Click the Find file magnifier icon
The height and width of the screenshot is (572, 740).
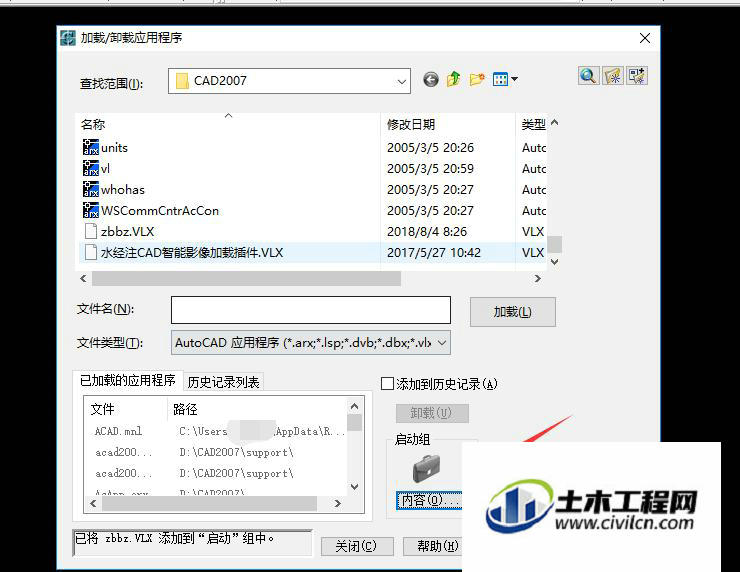(x=588, y=76)
